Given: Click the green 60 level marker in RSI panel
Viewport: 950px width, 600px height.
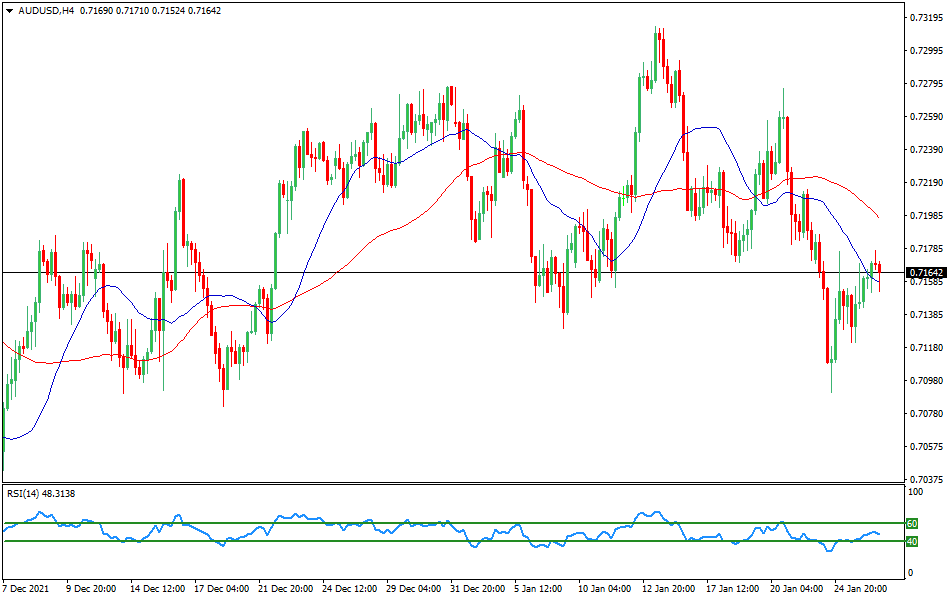Looking at the screenshot, I should point(912,522).
